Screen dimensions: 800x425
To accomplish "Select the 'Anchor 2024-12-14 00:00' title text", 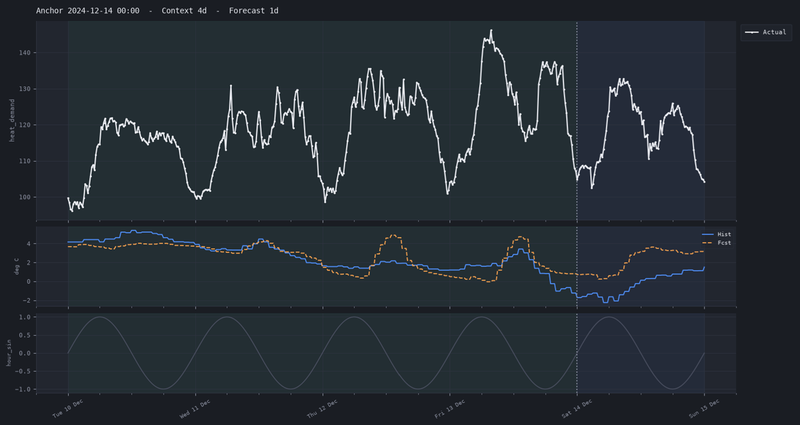I will [x=87, y=11].
